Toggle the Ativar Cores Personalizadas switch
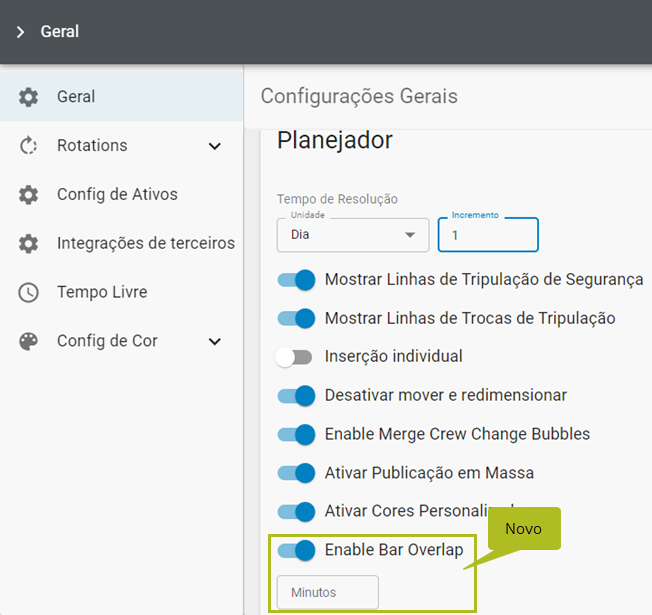 pos(296,511)
